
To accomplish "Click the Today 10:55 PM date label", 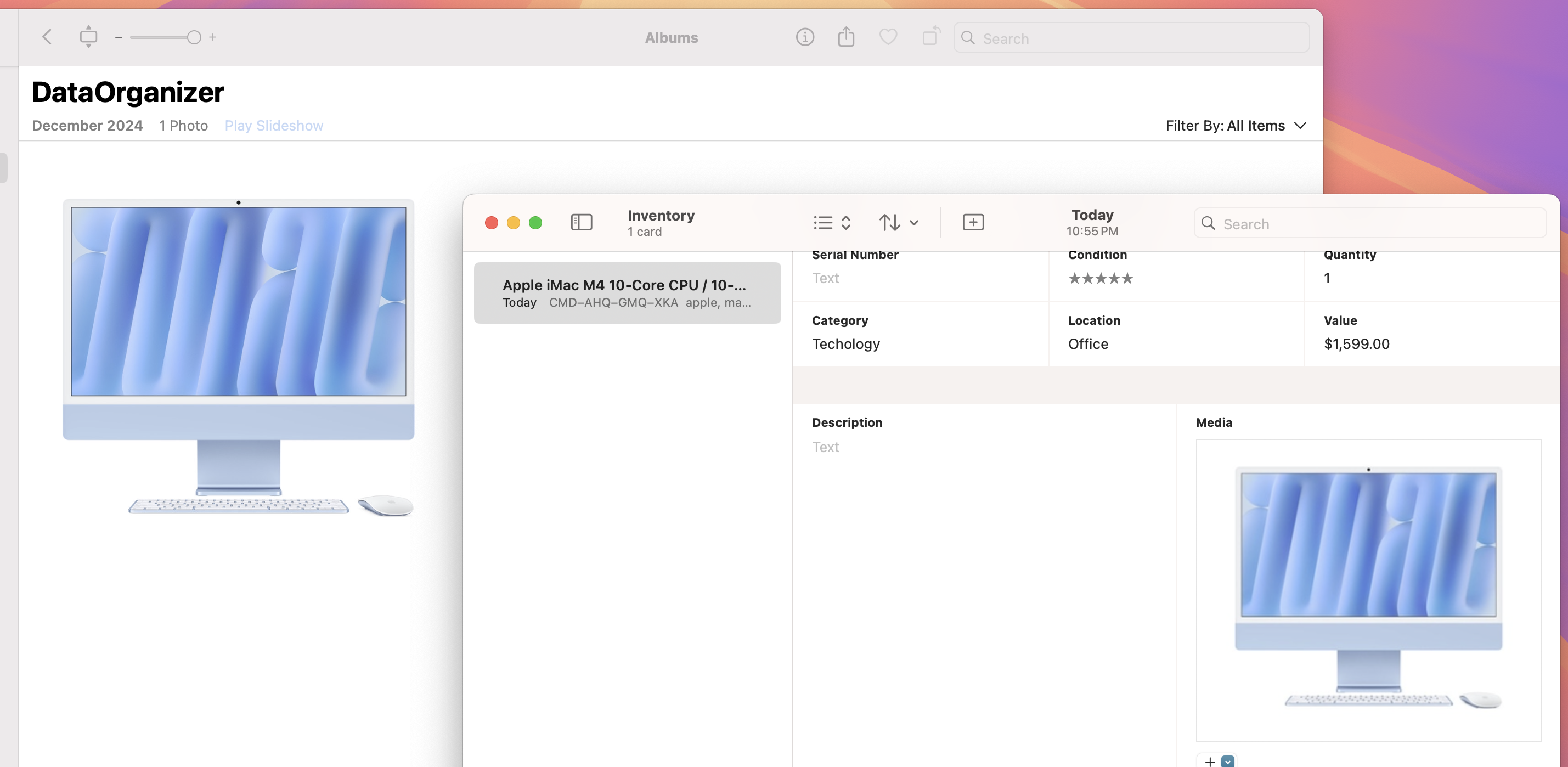I will (x=1092, y=223).
